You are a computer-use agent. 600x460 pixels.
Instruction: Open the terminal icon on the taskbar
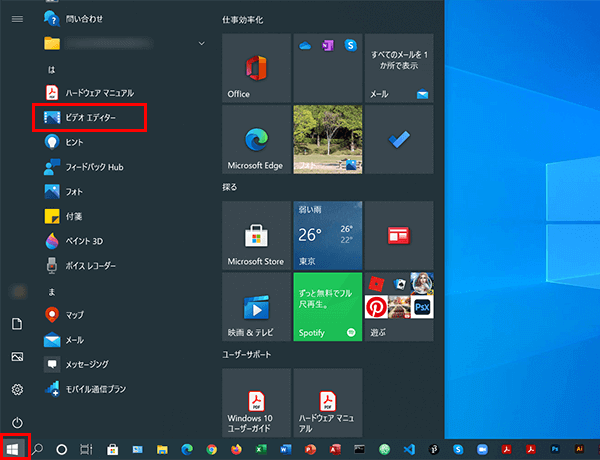point(359,449)
